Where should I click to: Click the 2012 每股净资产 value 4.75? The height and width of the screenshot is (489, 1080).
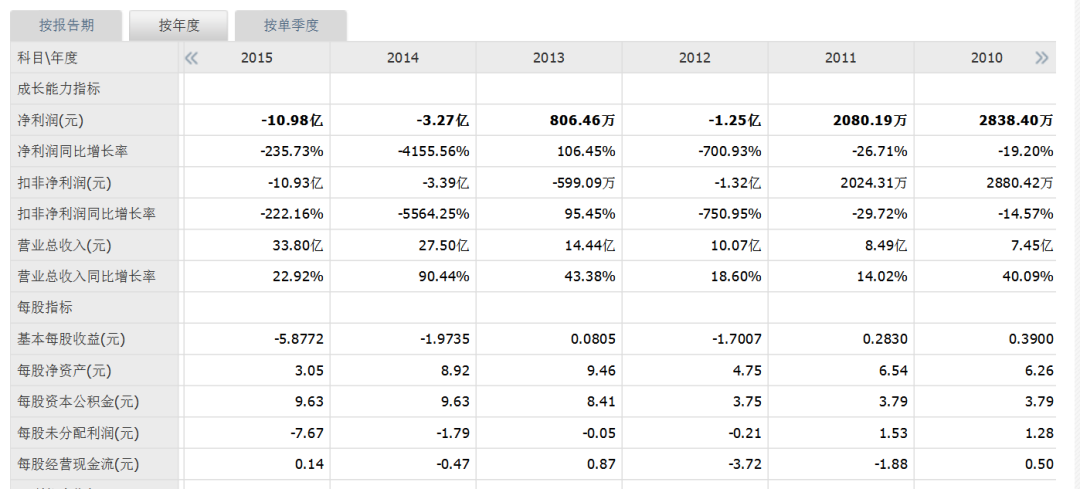[x=745, y=370]
